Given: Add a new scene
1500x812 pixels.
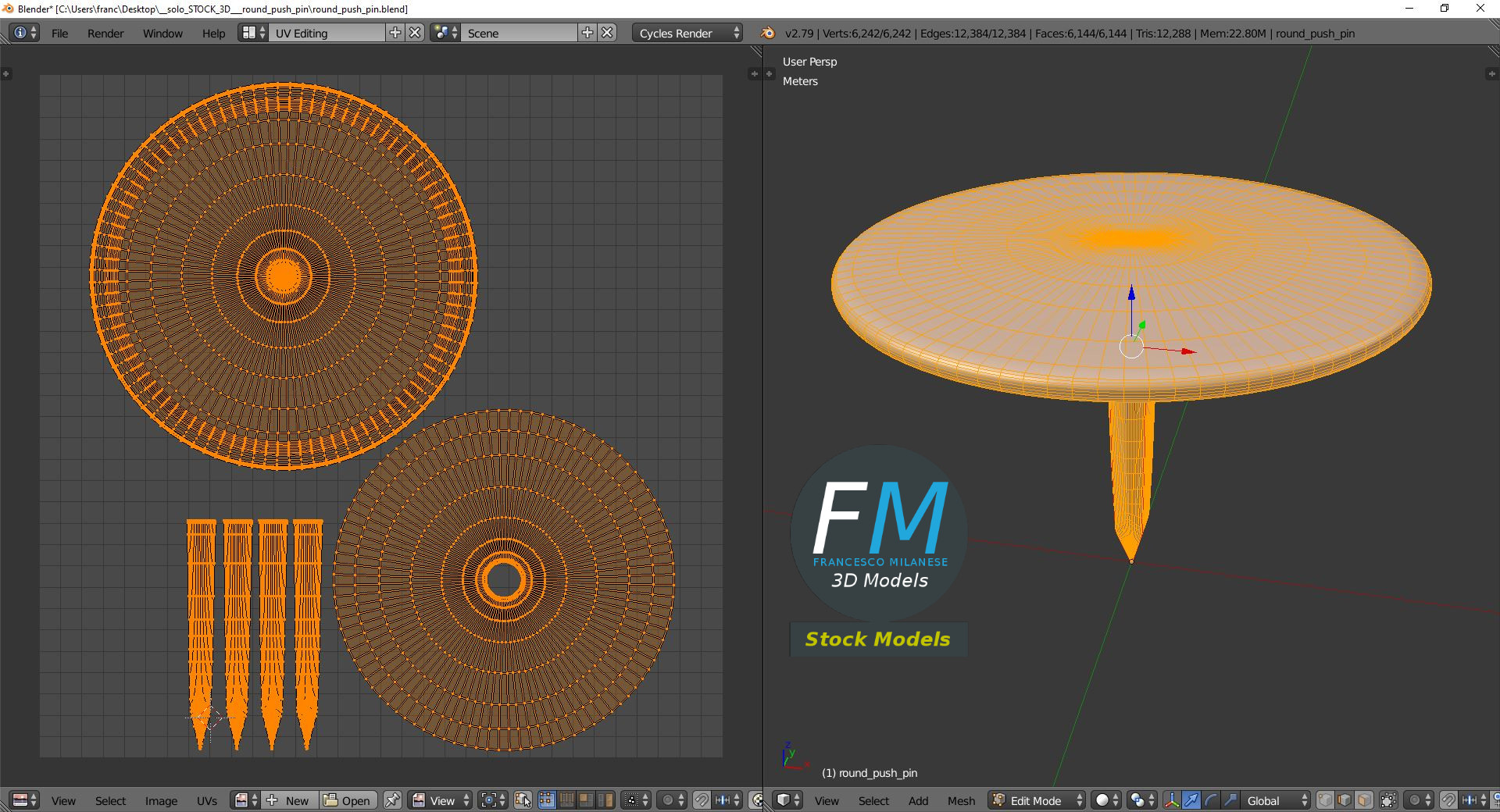Looking at the screenshot, I should click(587, 33).
